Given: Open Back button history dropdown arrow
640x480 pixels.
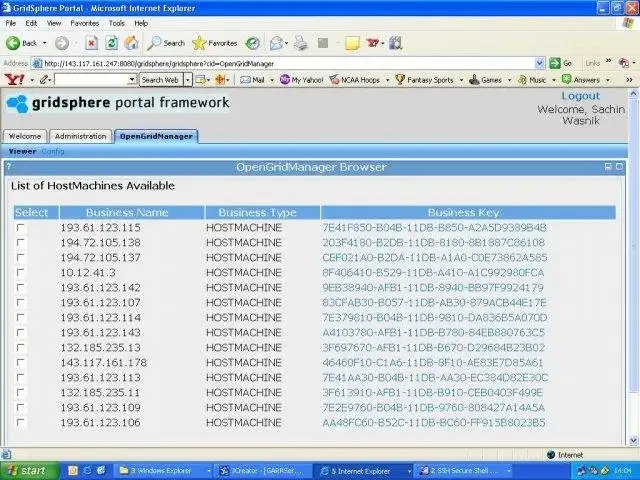Looking at the screenshot, I should coord(44,43).
